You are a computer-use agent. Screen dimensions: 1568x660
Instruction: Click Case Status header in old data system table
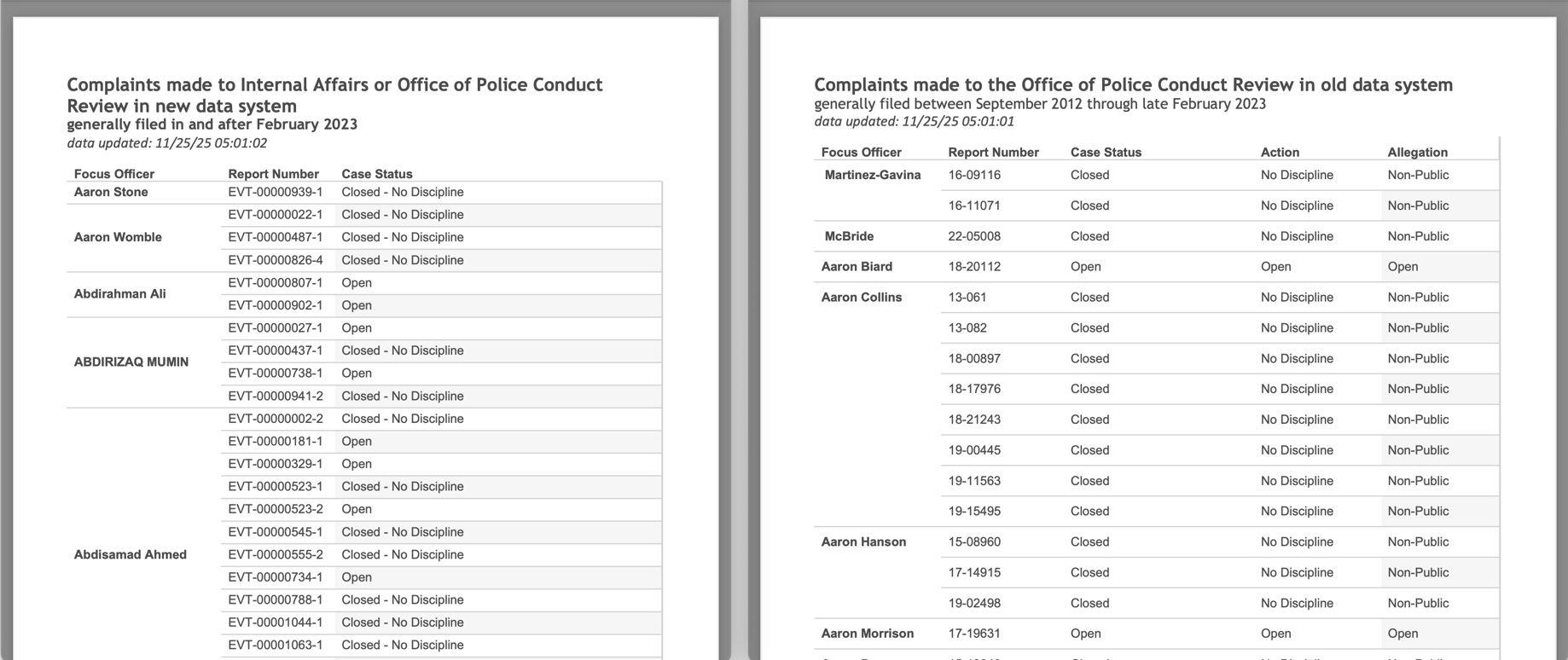click(x=1106, y=153)
